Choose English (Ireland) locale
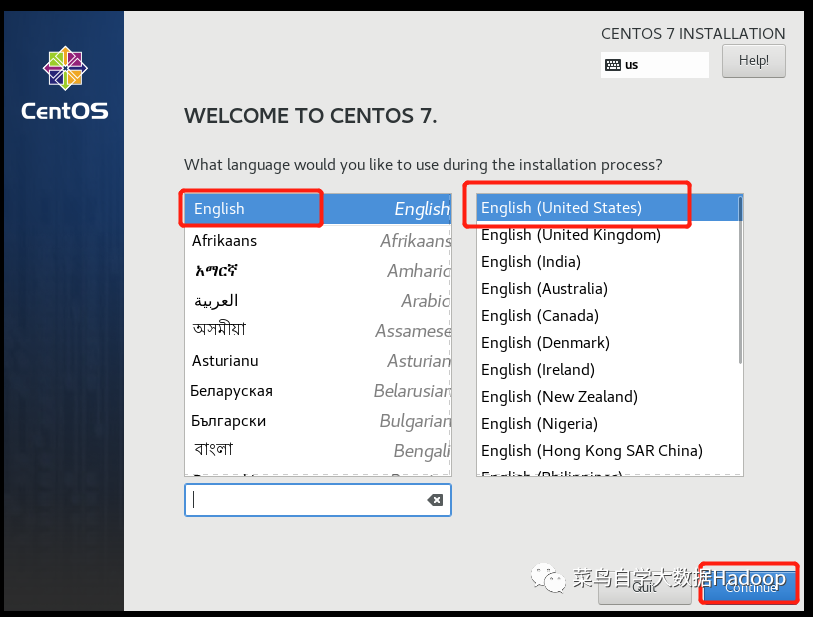 [x=607, y=370]
